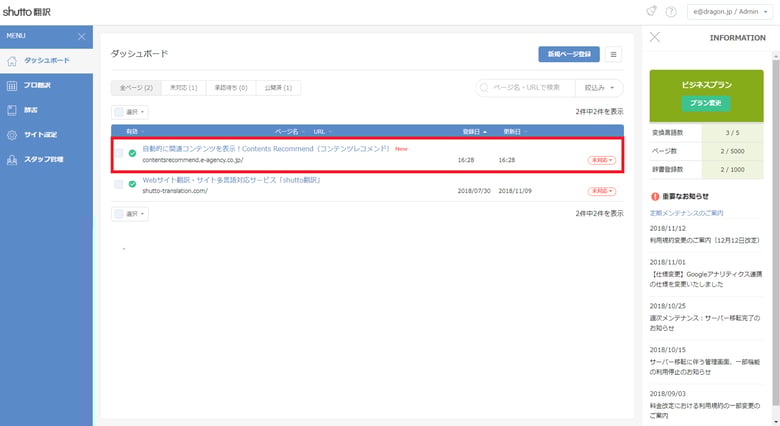
Task: Toggle green 有効 check for Contents Recommend row
Action: [x=132, y=153]
